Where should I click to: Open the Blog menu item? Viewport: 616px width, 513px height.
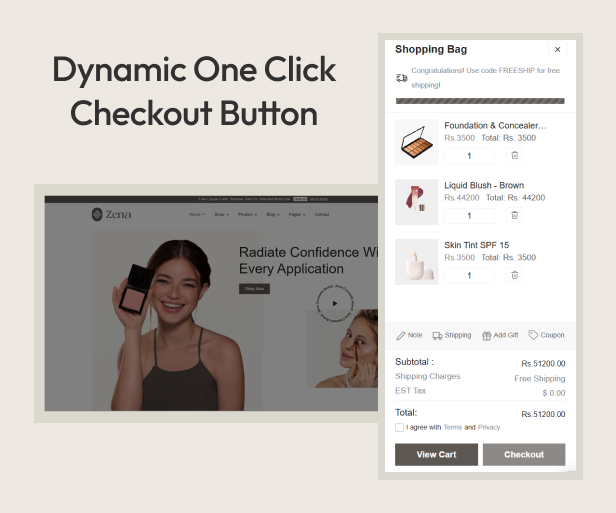coord(272,214)
